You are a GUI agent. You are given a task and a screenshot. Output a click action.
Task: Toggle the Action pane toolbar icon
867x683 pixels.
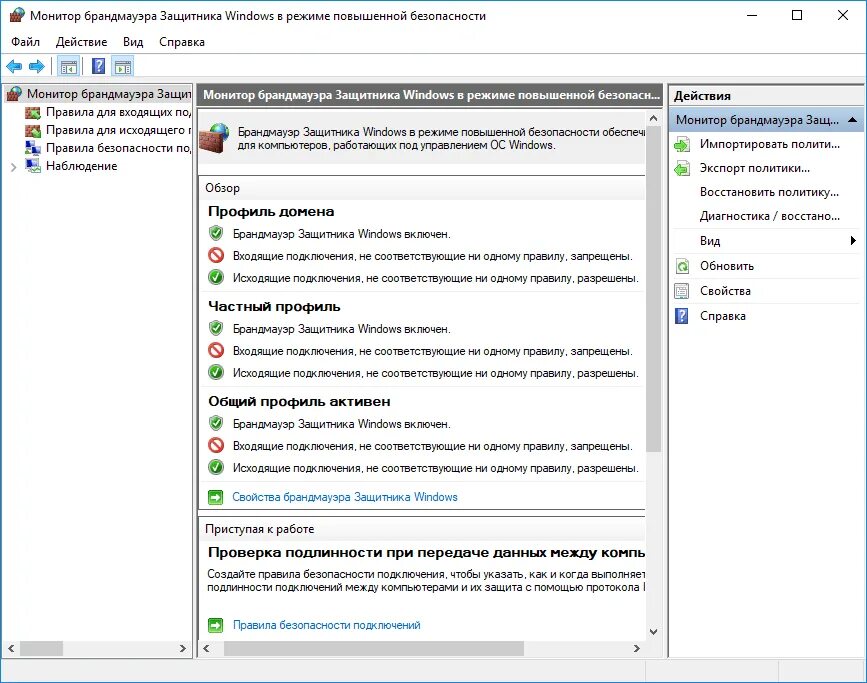pyautogui.click(x=123, y=67)
